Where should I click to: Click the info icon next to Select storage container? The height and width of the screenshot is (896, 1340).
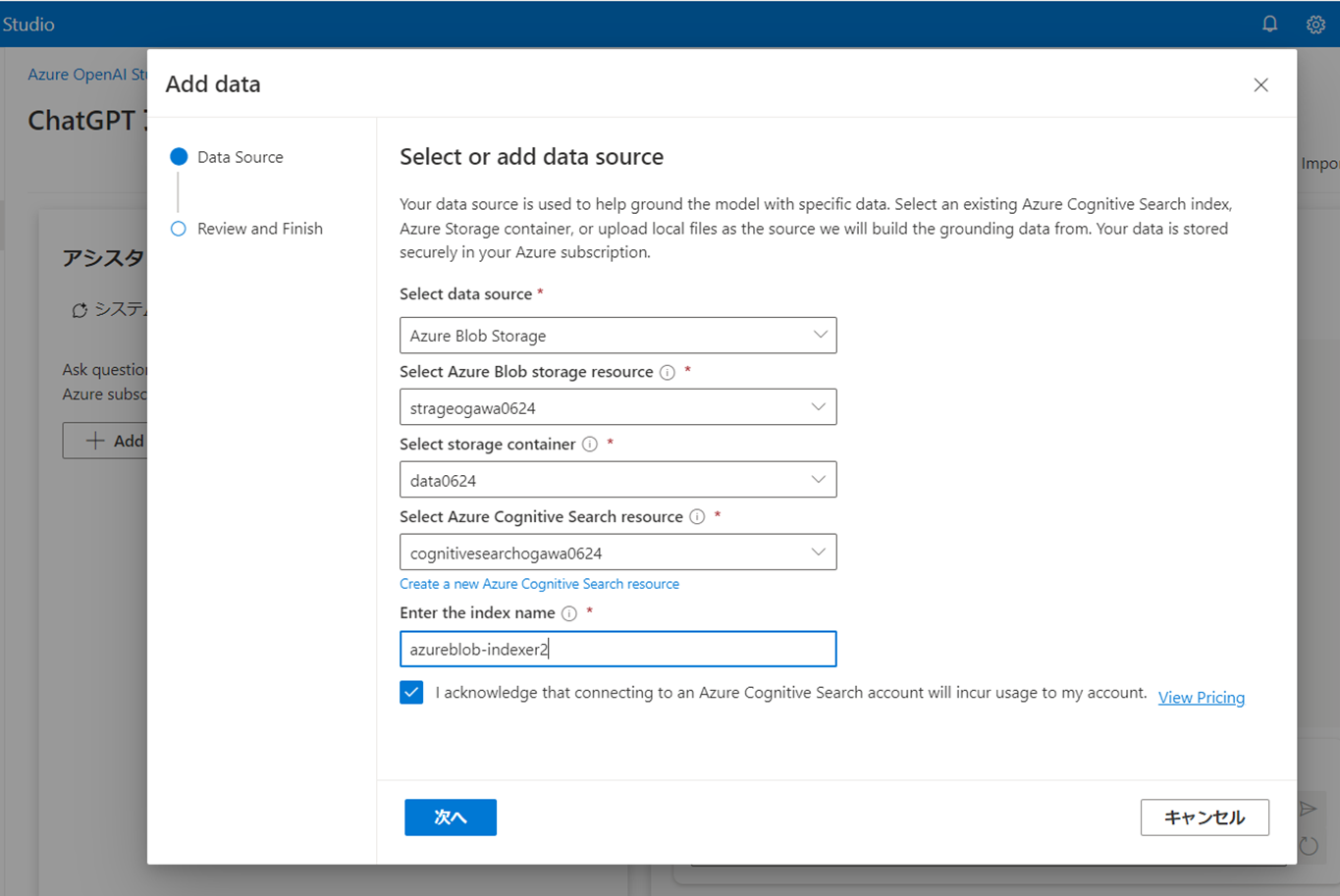589,445
